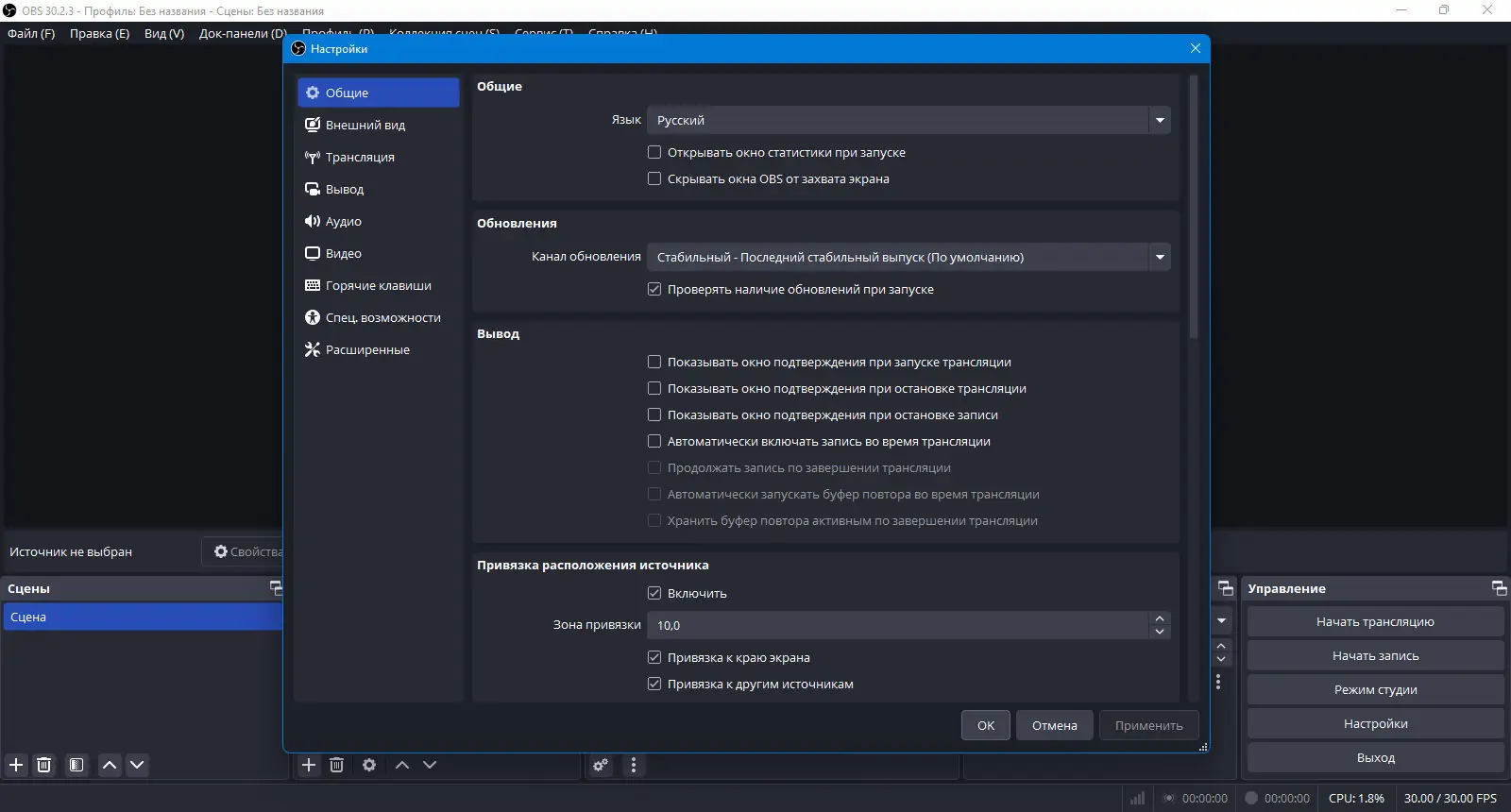Move scene up with Сцены up arrow
Image resolution: width=1511 pixels, height=812 pixels.
pos(110,765)
